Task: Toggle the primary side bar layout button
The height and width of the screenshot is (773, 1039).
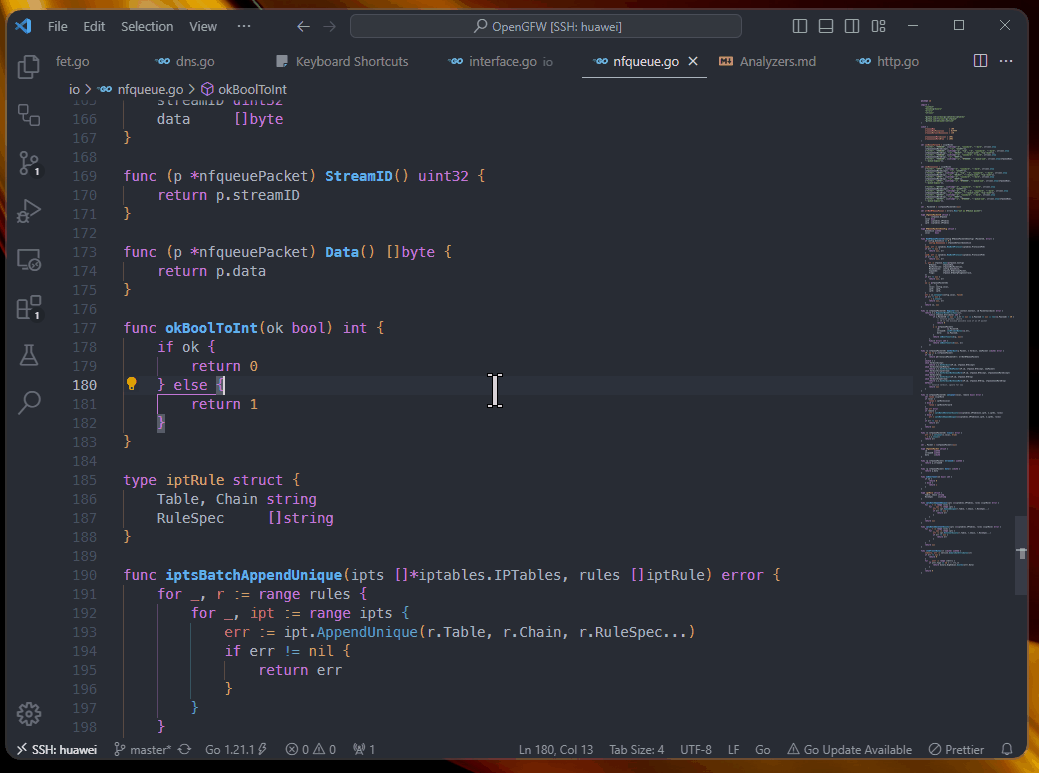Action: [x=799, y=26]
